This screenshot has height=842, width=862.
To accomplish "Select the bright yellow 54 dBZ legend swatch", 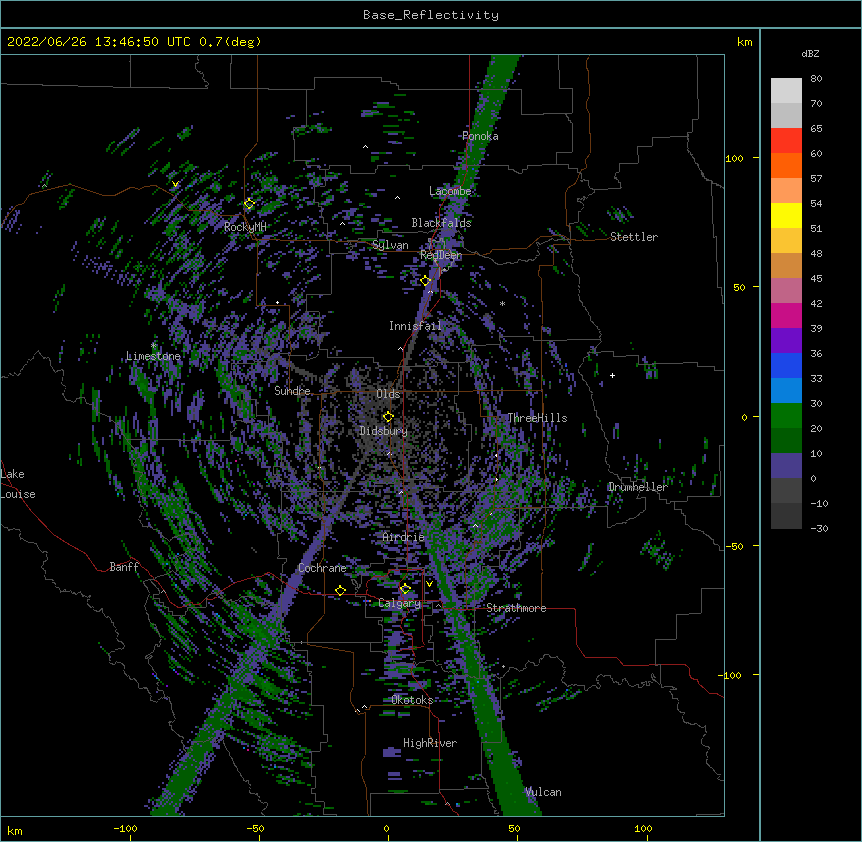I will tap(786, 215).
